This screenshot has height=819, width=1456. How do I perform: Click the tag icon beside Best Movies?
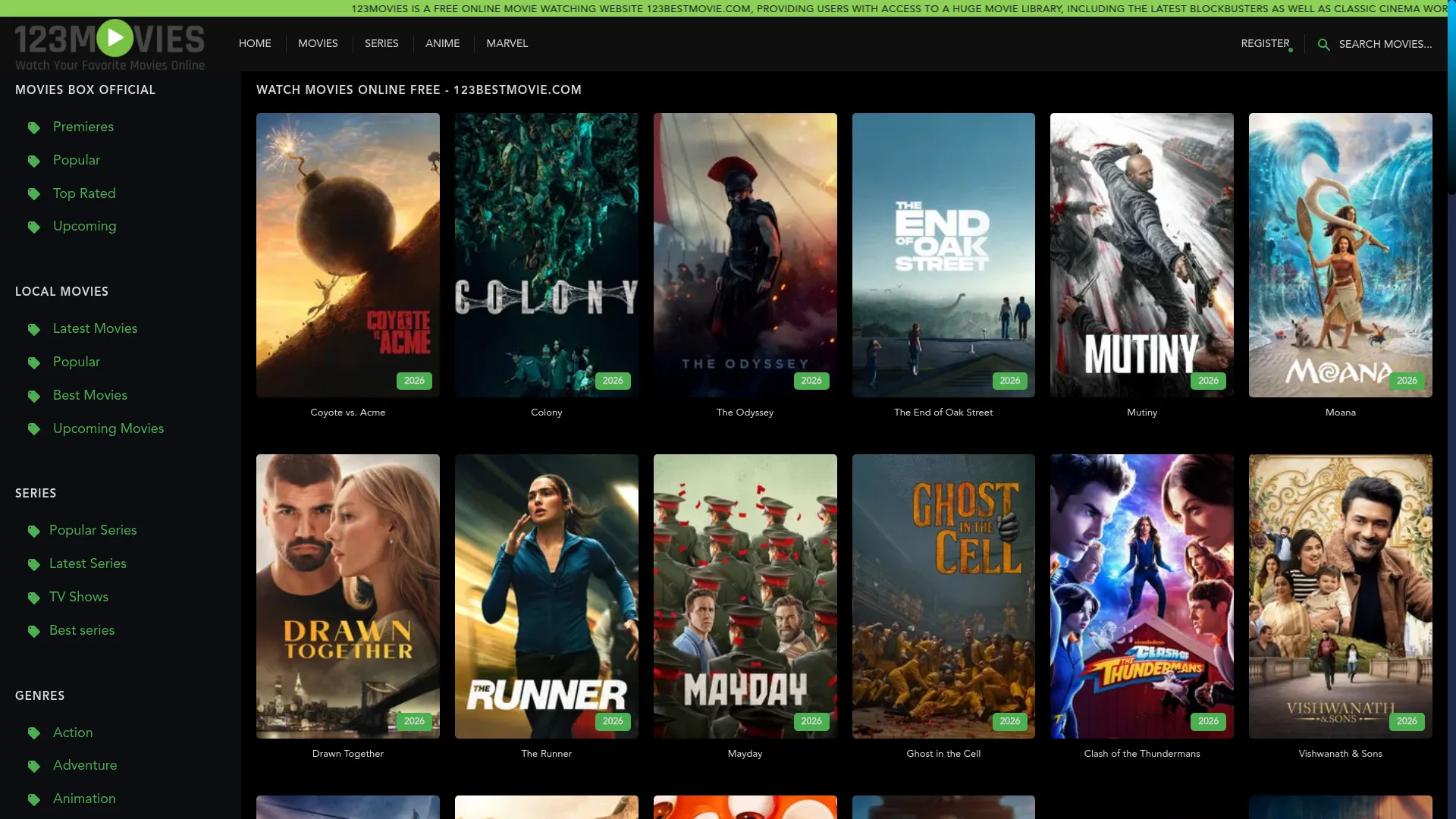(34, 396)
